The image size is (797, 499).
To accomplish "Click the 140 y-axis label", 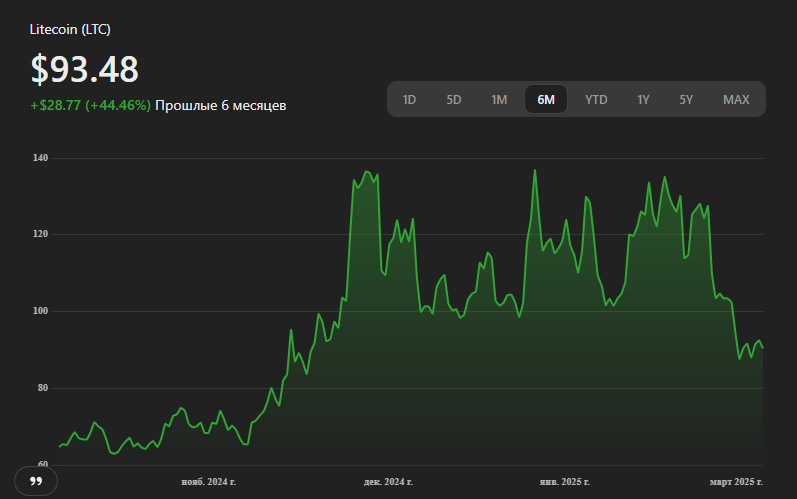I will [x=40, y=158].
